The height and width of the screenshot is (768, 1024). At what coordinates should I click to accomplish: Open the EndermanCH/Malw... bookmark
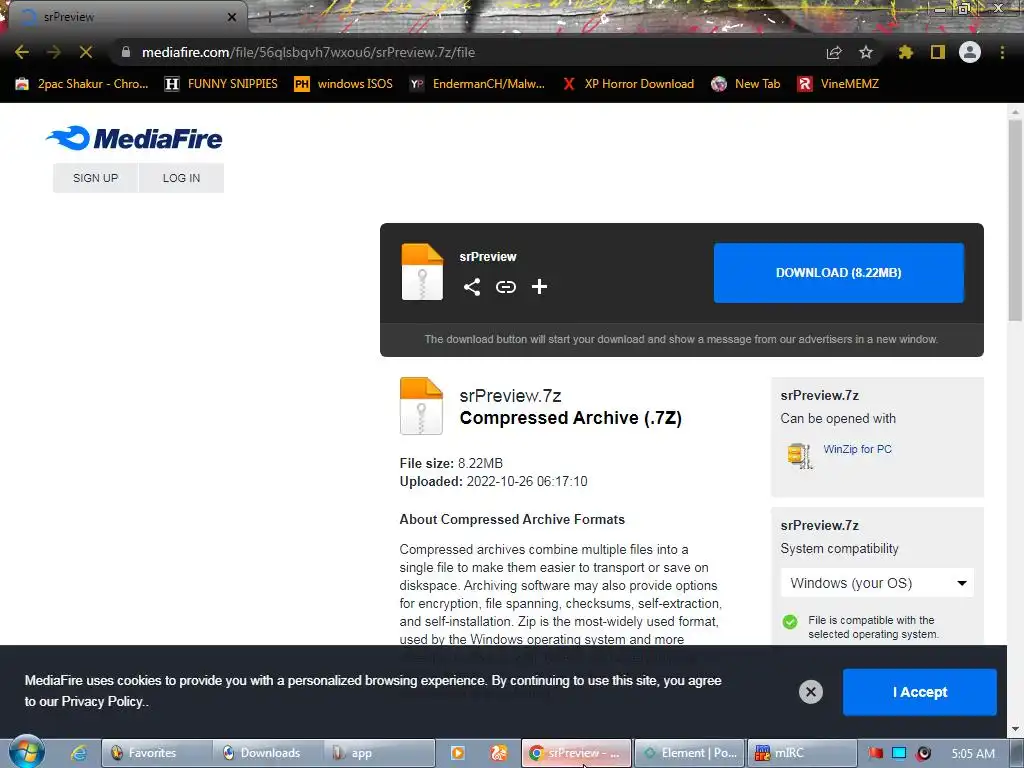[477, 84]
